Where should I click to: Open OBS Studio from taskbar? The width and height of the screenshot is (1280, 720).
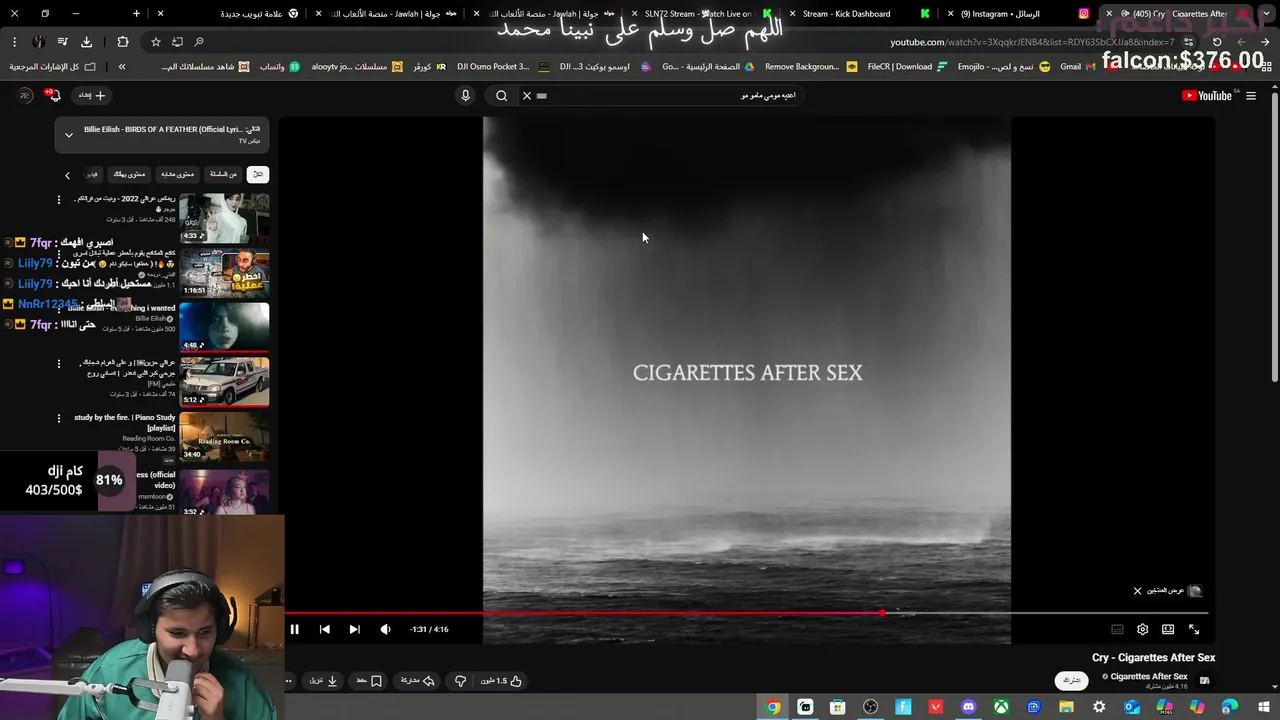coord(870,707)
